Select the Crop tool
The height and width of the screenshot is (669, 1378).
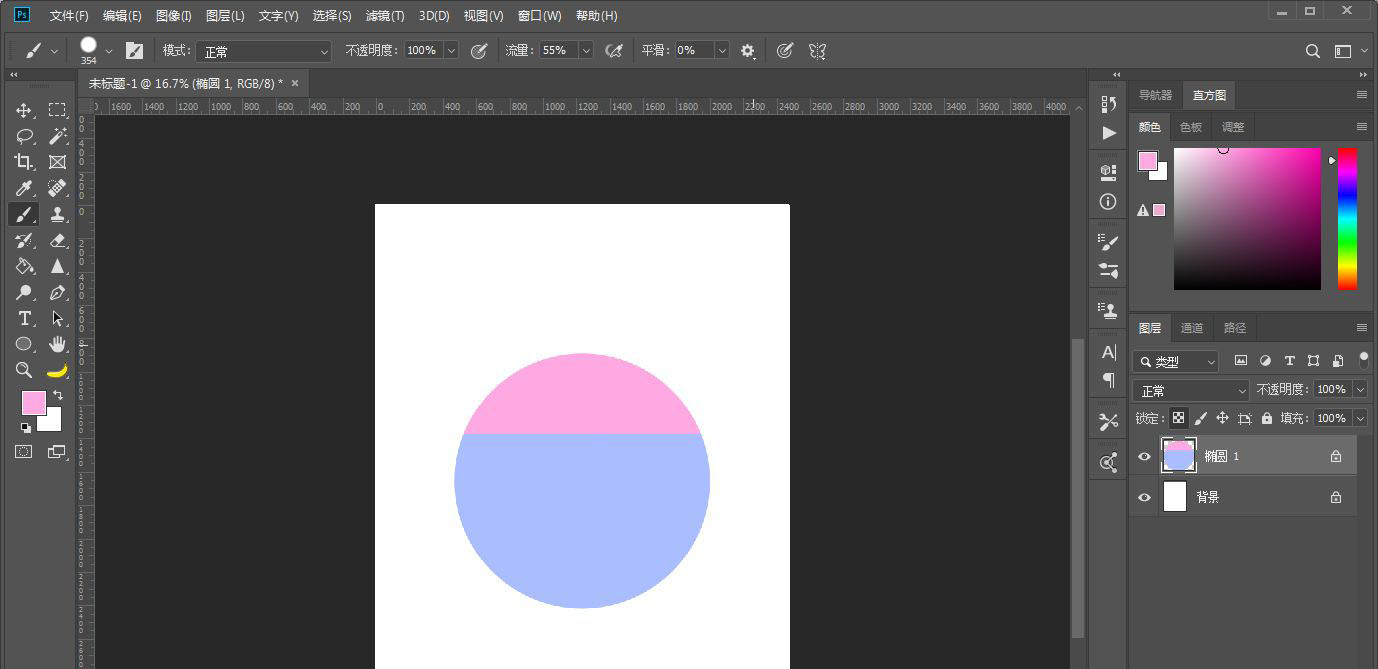pyautogui.click(x=25, y=162)
